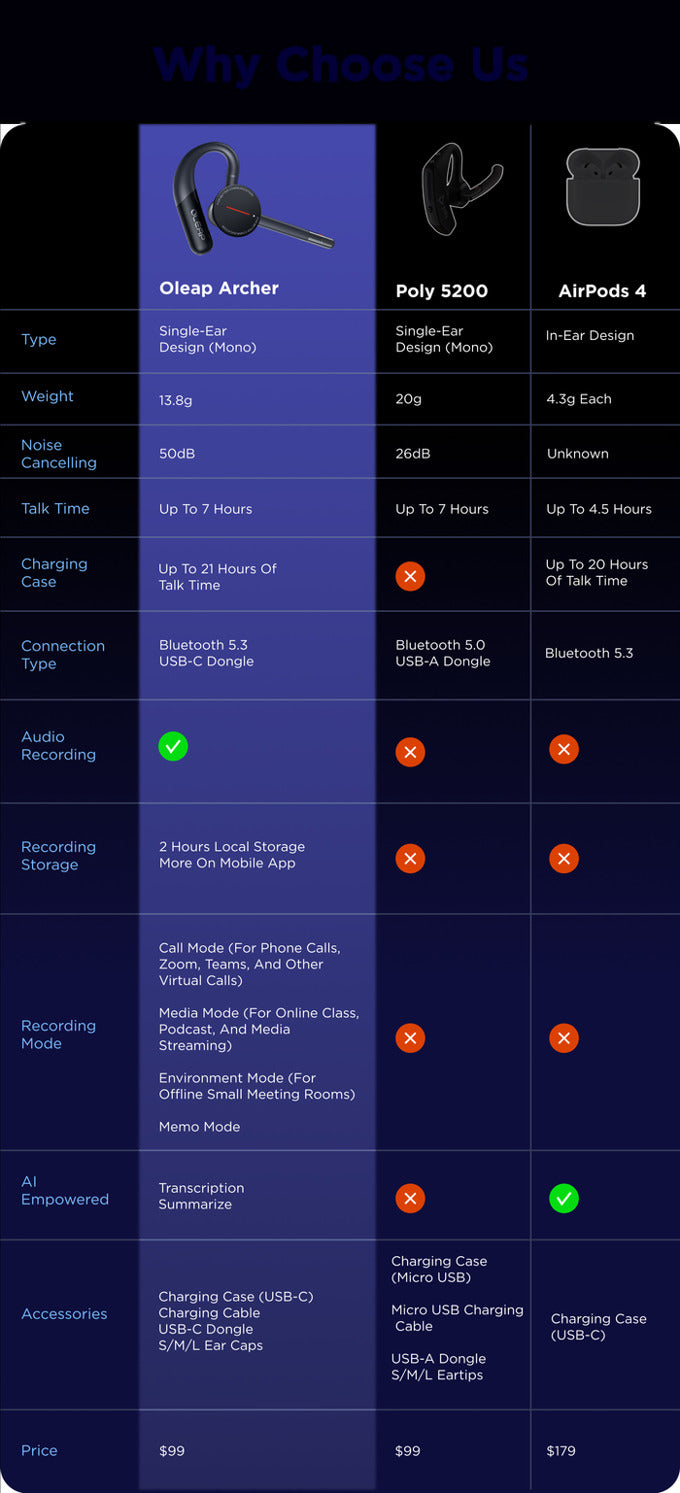
Task: Click the red X for Poly 5200 Recording Mode
Action: coord(410,1038)
